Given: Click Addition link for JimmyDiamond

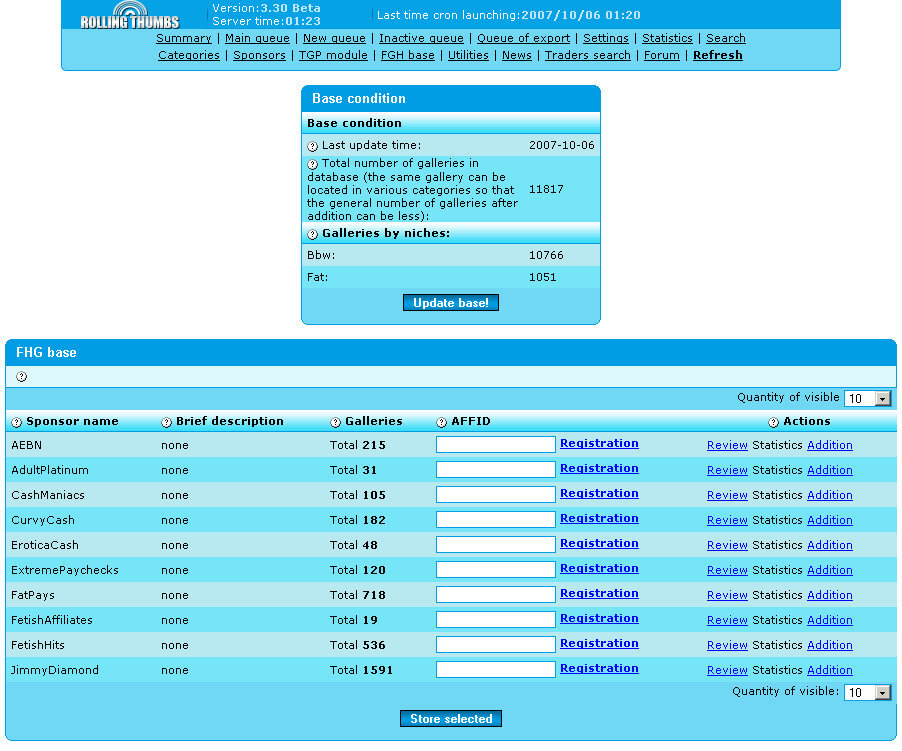Looking at the screenshot, I should pos(830,670).
